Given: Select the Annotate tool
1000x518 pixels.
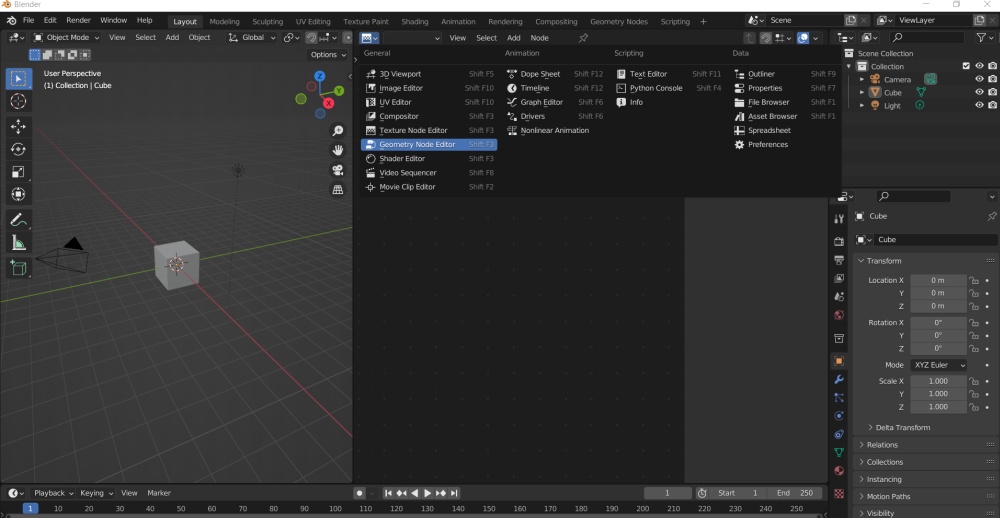Looking at the screenshot, I should point(18,220).
